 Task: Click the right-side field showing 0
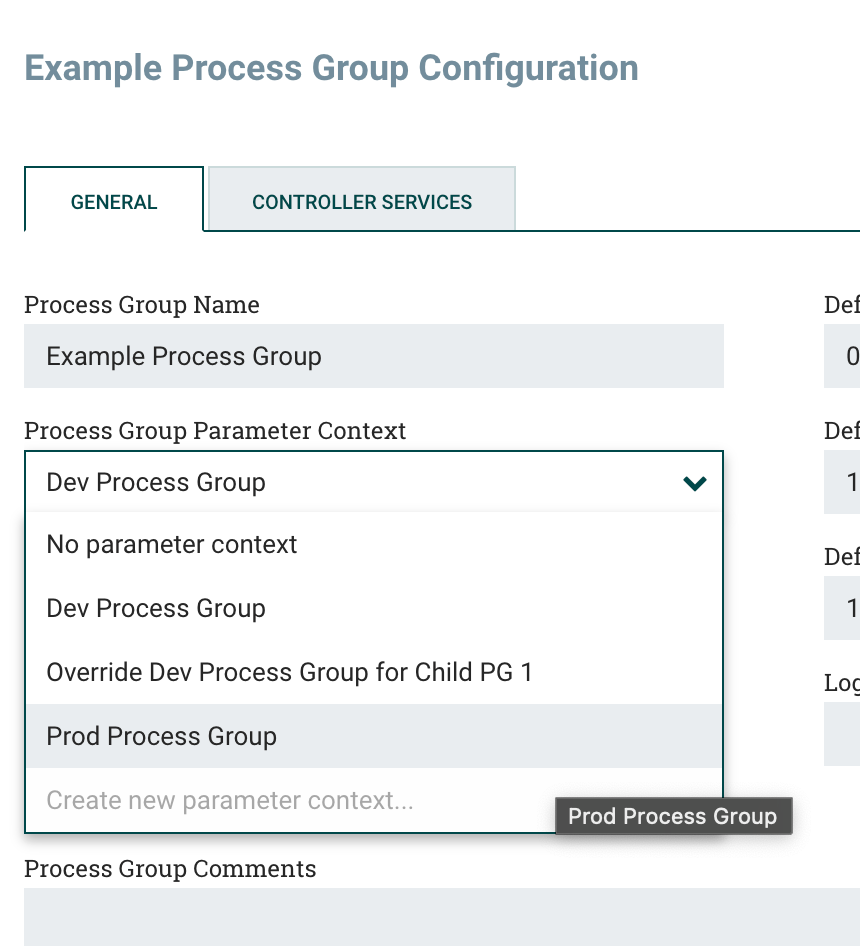843,356
